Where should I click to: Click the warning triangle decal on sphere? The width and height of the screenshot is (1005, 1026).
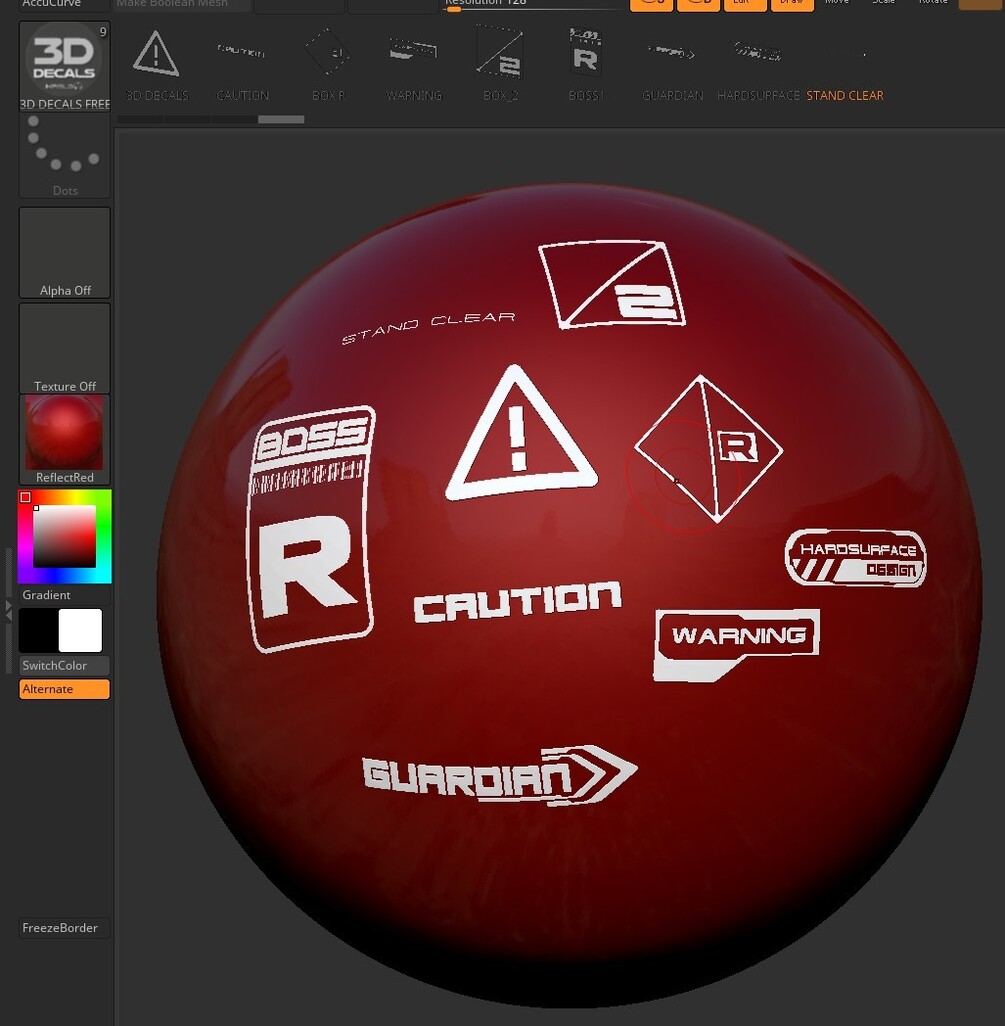tap(521, 433)
